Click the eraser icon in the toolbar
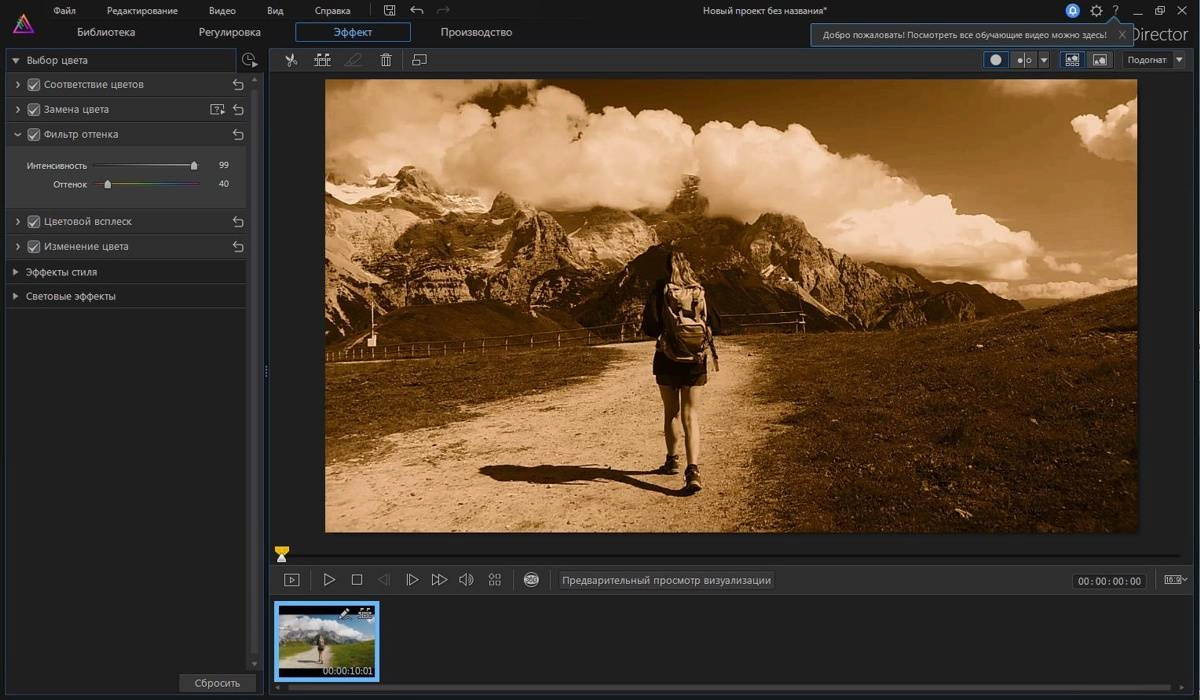This screenshot has width=1200, height=700. click(353, 60)
